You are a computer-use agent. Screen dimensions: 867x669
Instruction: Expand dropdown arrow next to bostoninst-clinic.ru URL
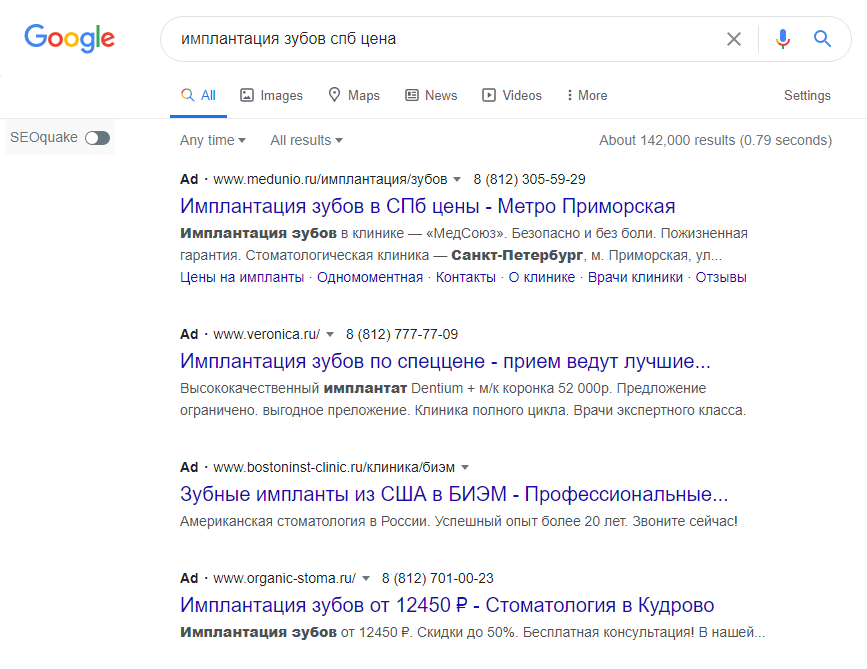coord(465,467)
